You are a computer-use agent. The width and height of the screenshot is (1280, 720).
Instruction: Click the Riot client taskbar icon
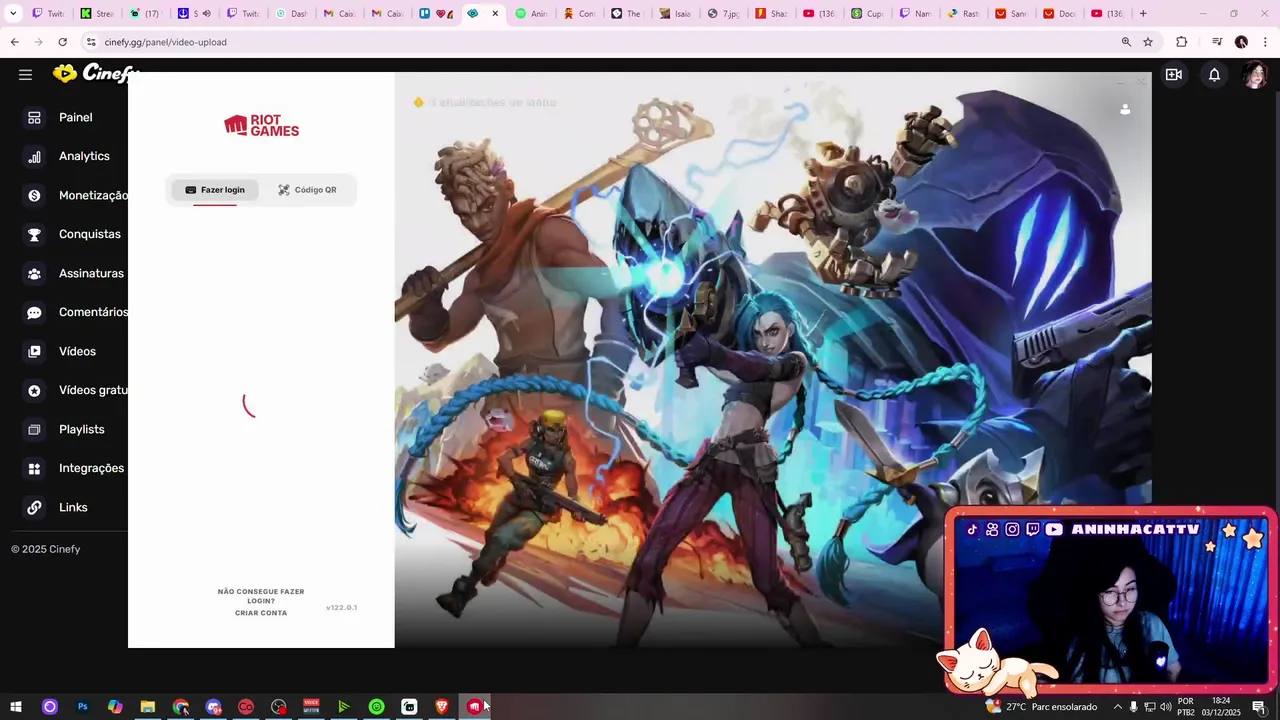pos(474,707)
